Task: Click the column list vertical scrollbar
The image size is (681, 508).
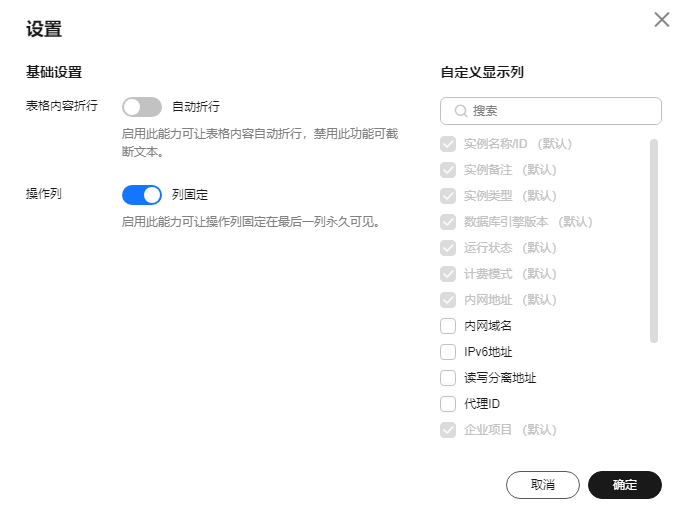Action: [654, 241]
